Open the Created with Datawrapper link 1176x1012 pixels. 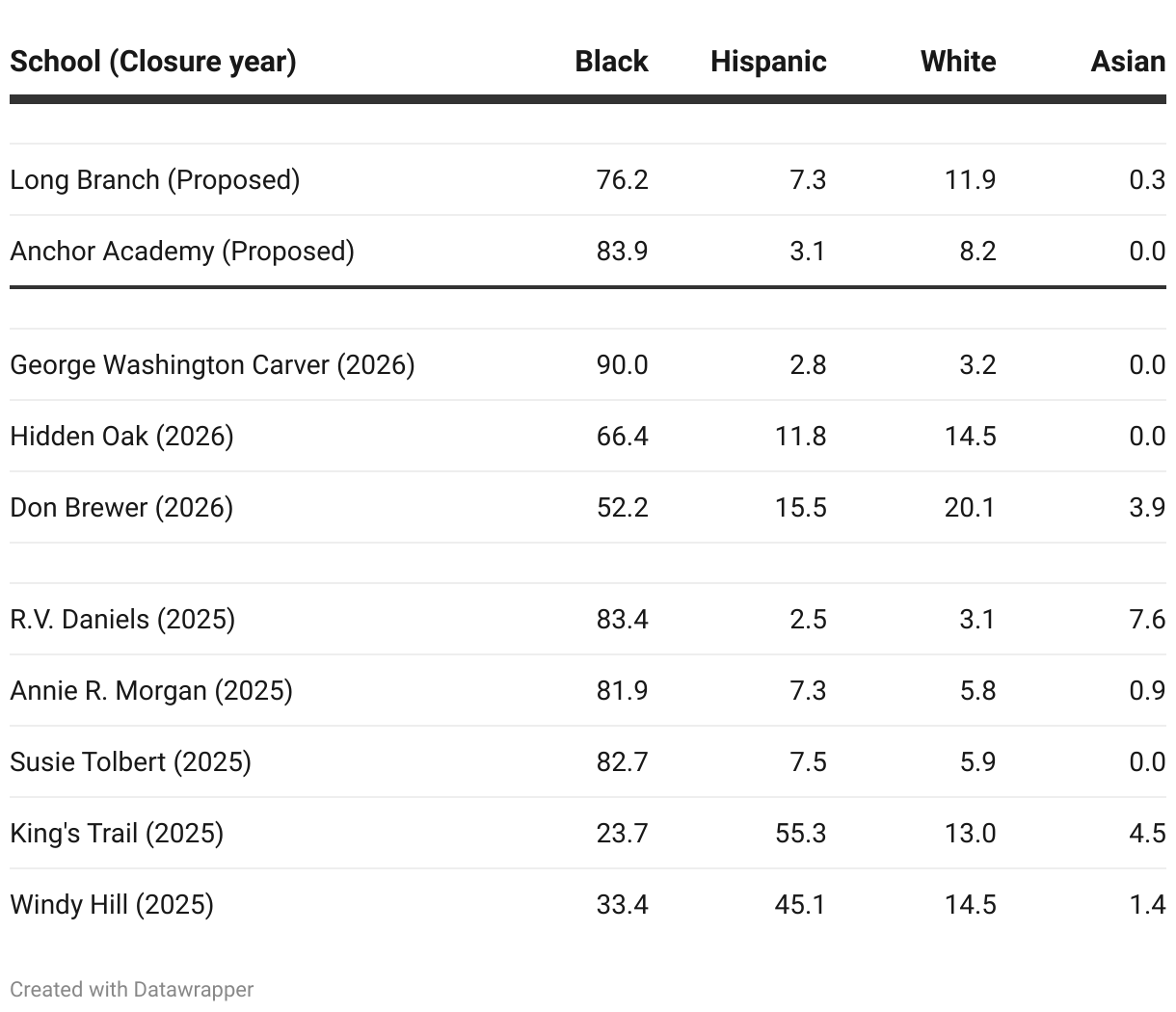[132, 990]
